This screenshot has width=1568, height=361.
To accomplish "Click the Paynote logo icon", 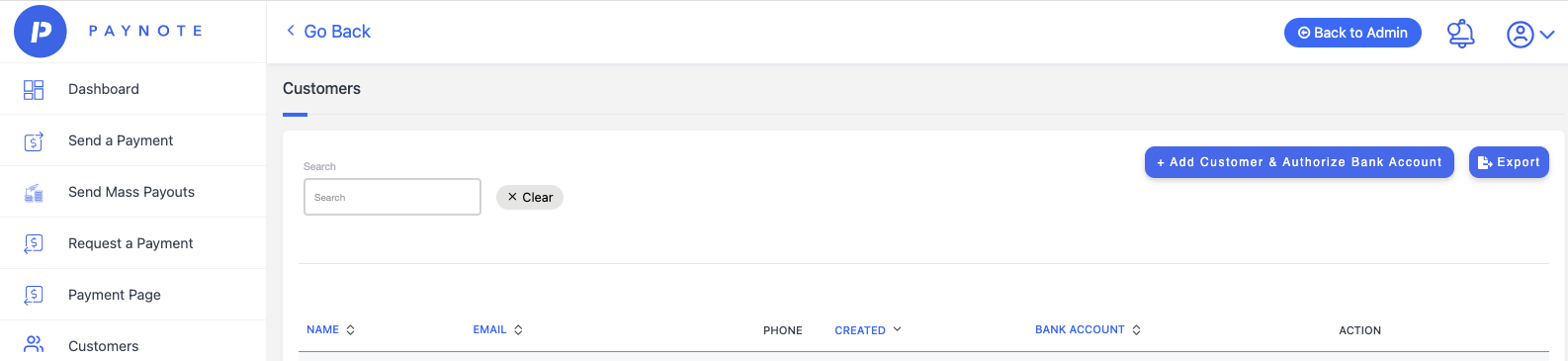I will pos(41,32).
